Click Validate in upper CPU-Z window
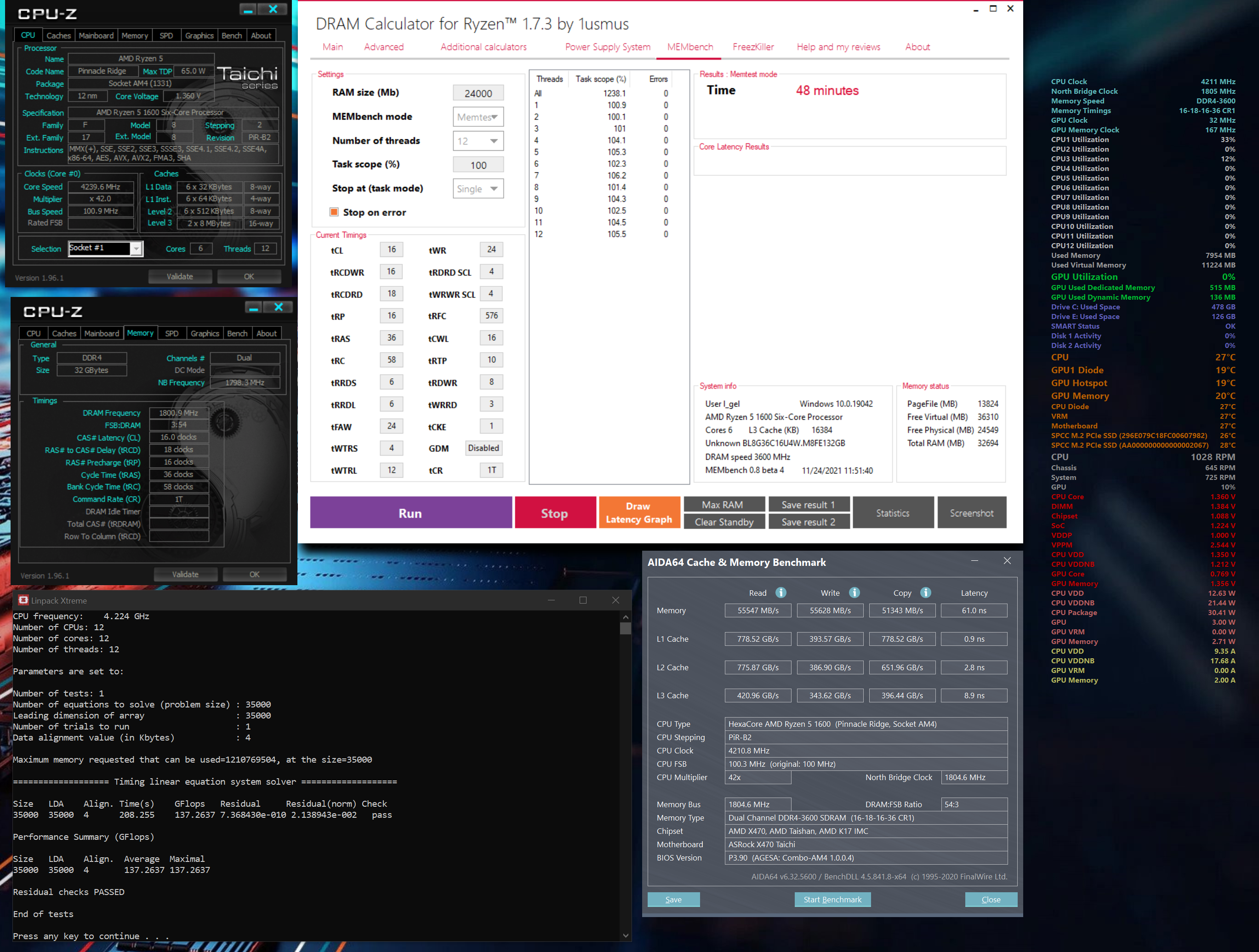Viewport: 1259px width, 952px height. (180, 277)
